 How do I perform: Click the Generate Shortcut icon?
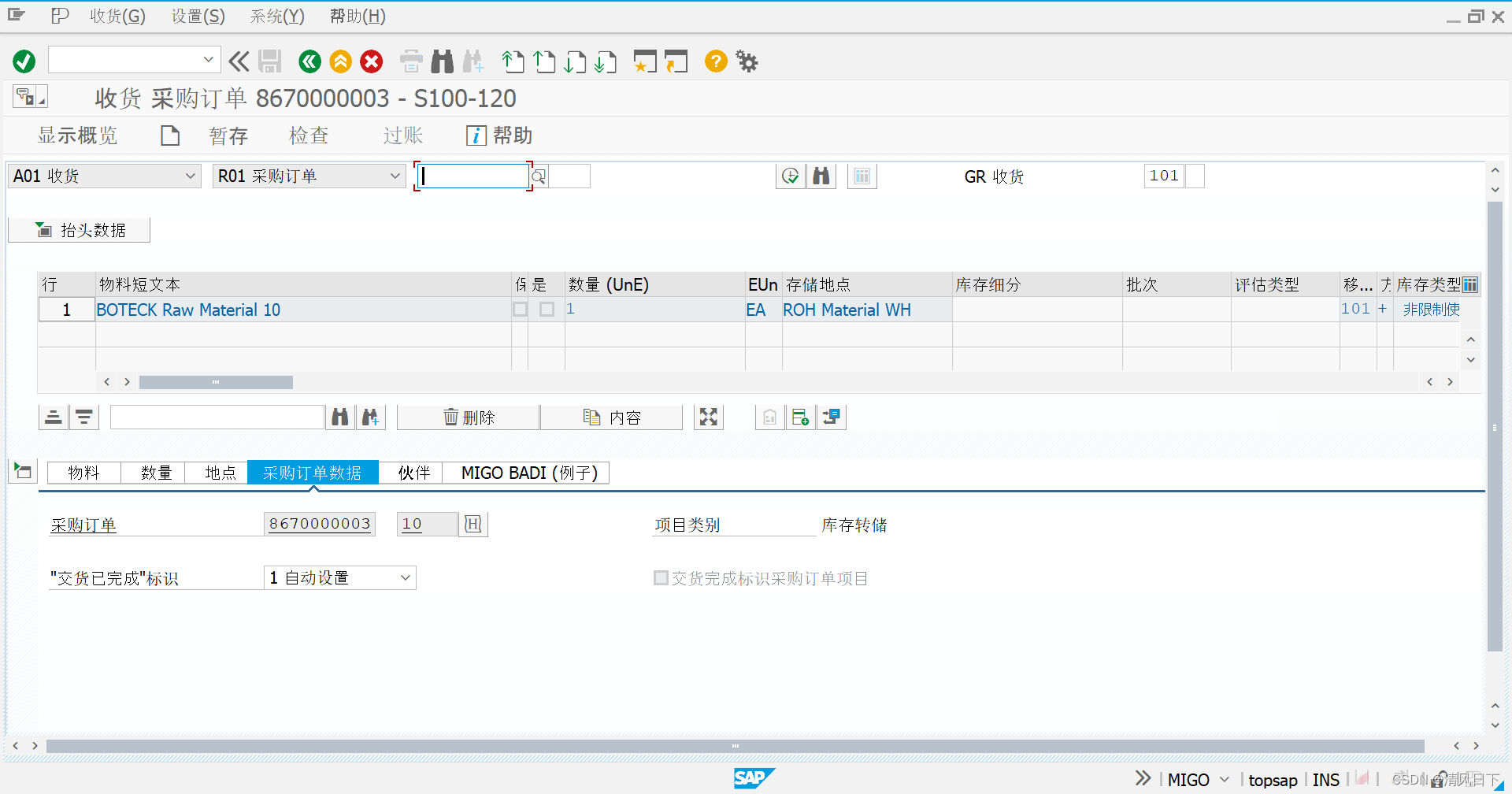pos(676,61)
